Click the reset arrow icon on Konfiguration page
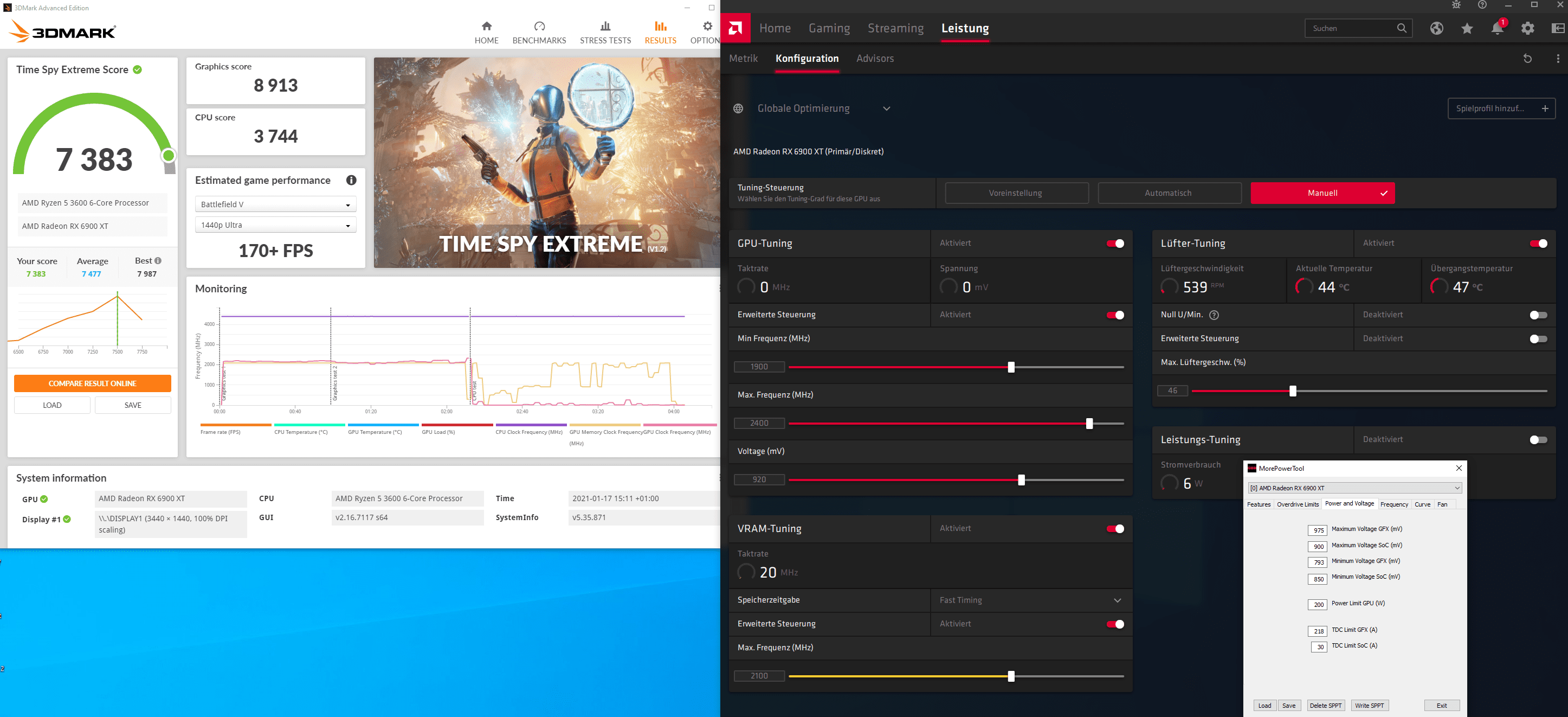Image resolution: width=1568 pixels, height=717 pixels. click(x=1527, y=59)
